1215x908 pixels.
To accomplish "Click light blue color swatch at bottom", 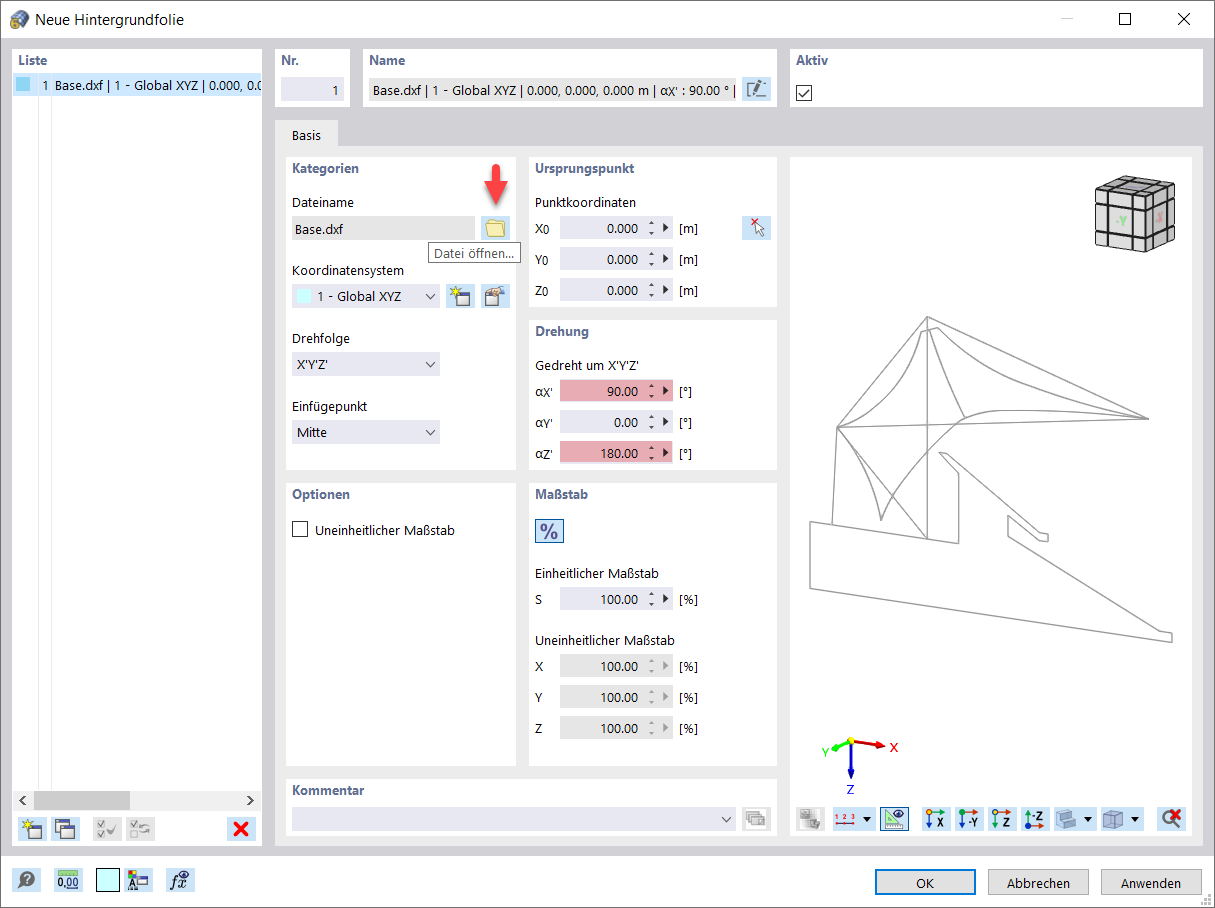I will 108,880.
